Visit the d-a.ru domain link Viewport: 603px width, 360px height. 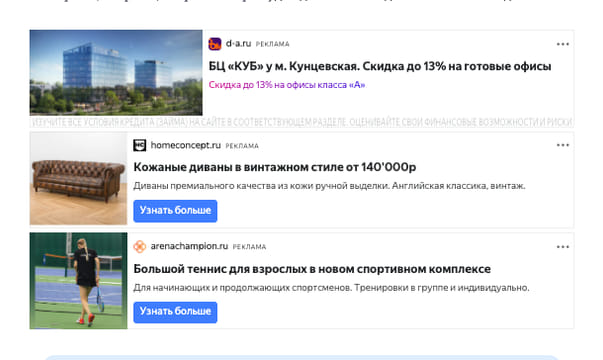pyautogui.click(x=238, y=44)
